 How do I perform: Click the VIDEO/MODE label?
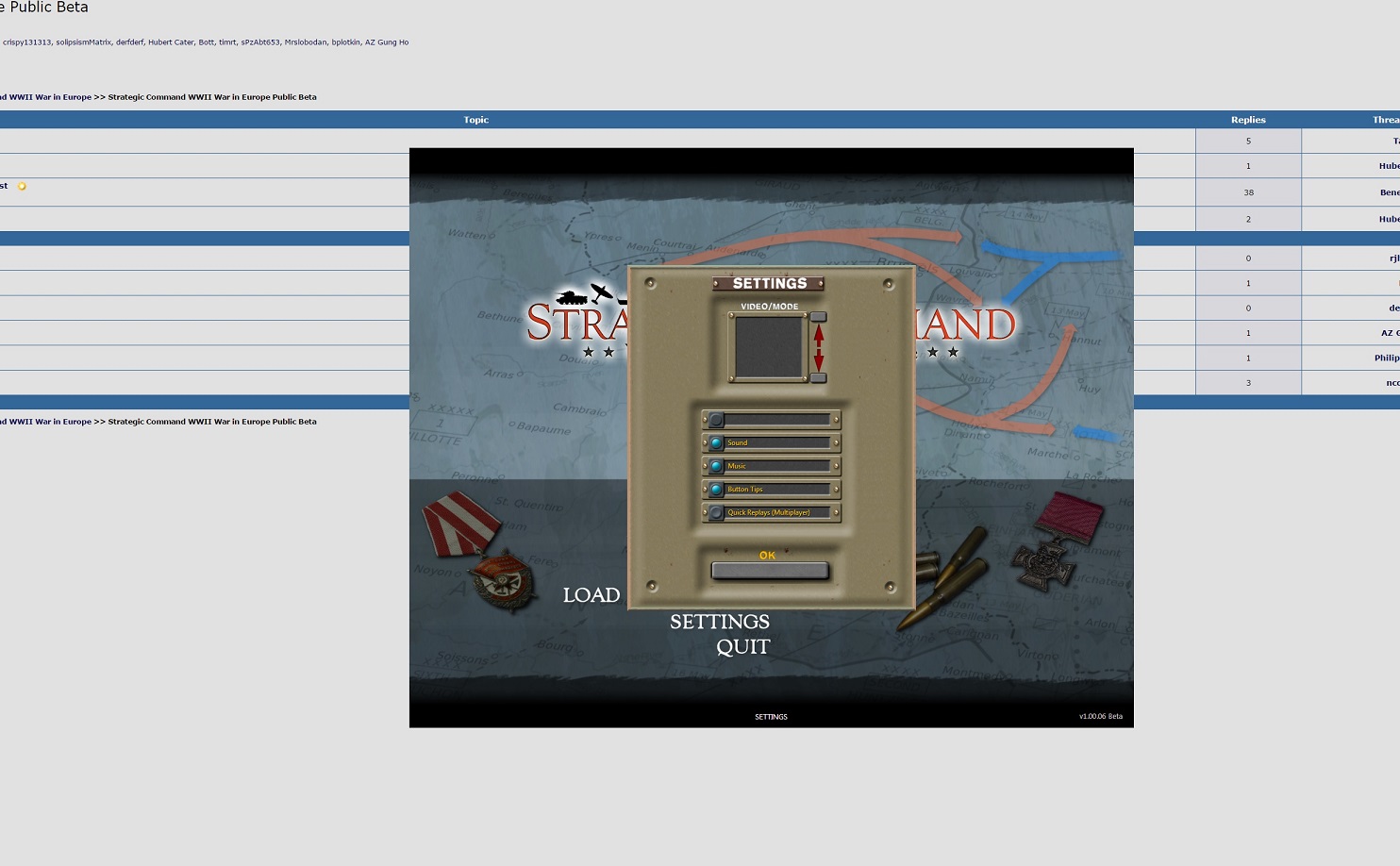[x=769, y=307]
